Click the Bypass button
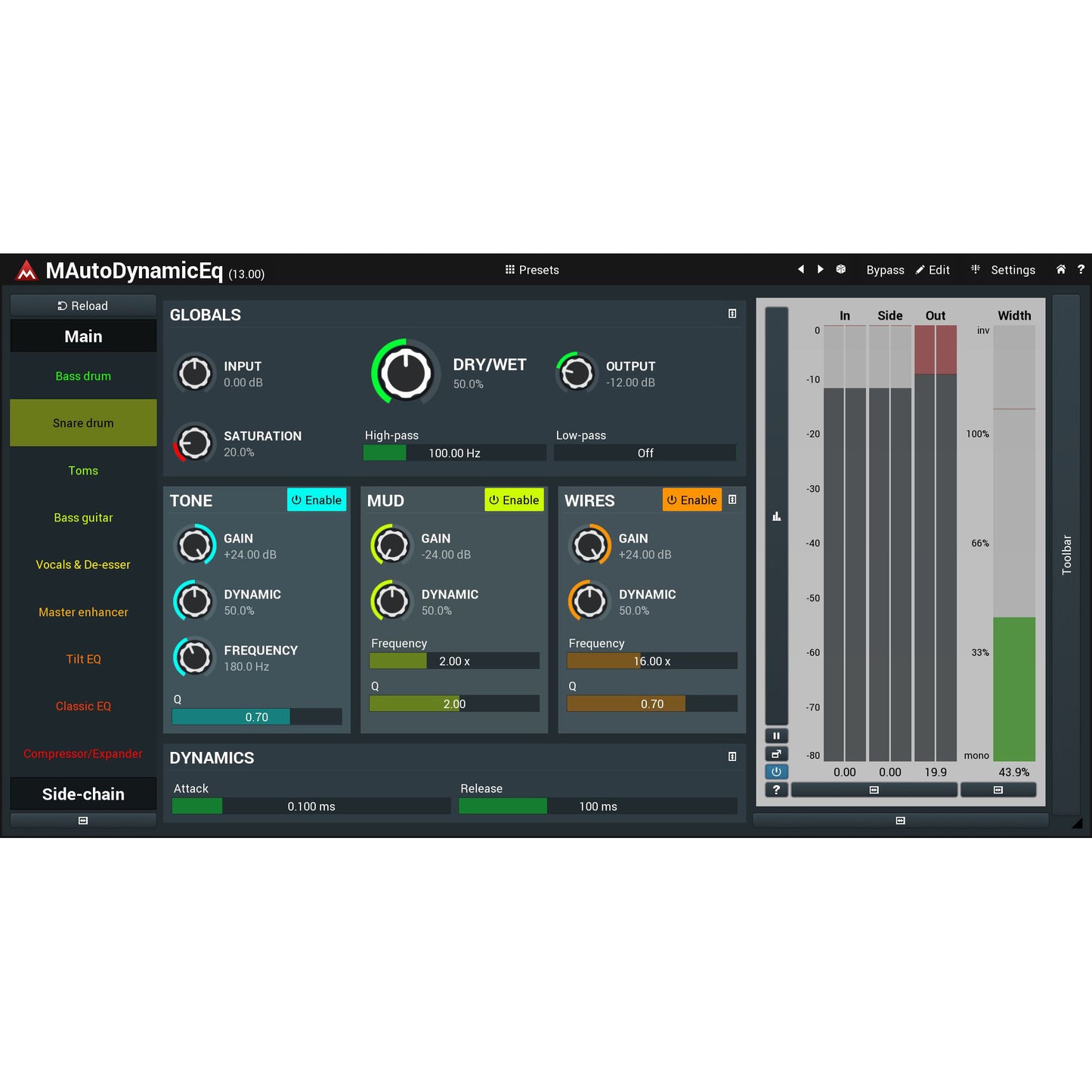 pos(885,270)
